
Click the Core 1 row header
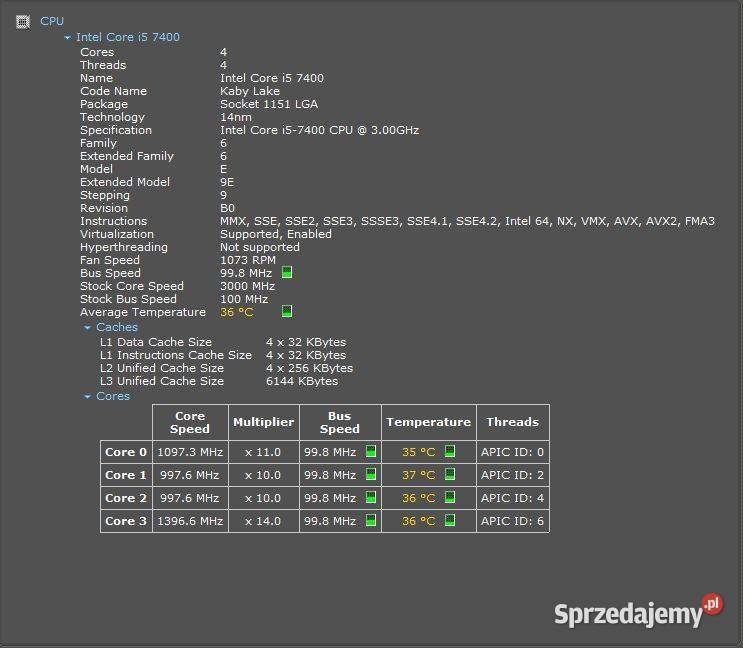126,475
